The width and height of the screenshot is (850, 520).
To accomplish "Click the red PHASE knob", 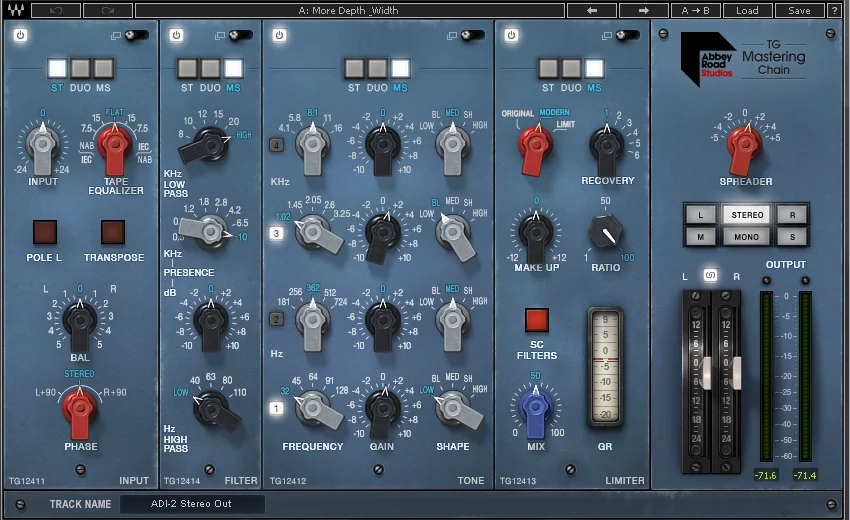I will tap(80, 409).
